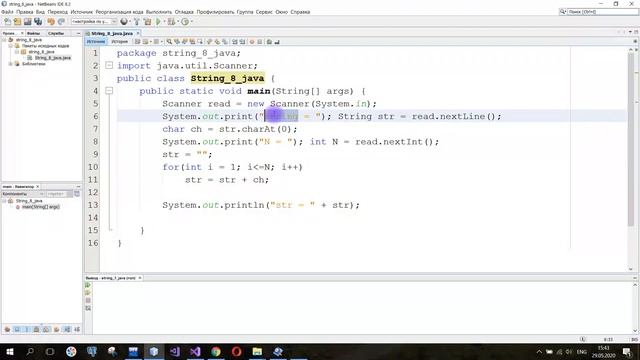Open Google Chrome from the taskbar
The height and width of the screenshot is (360, 640).
point(216,351)
